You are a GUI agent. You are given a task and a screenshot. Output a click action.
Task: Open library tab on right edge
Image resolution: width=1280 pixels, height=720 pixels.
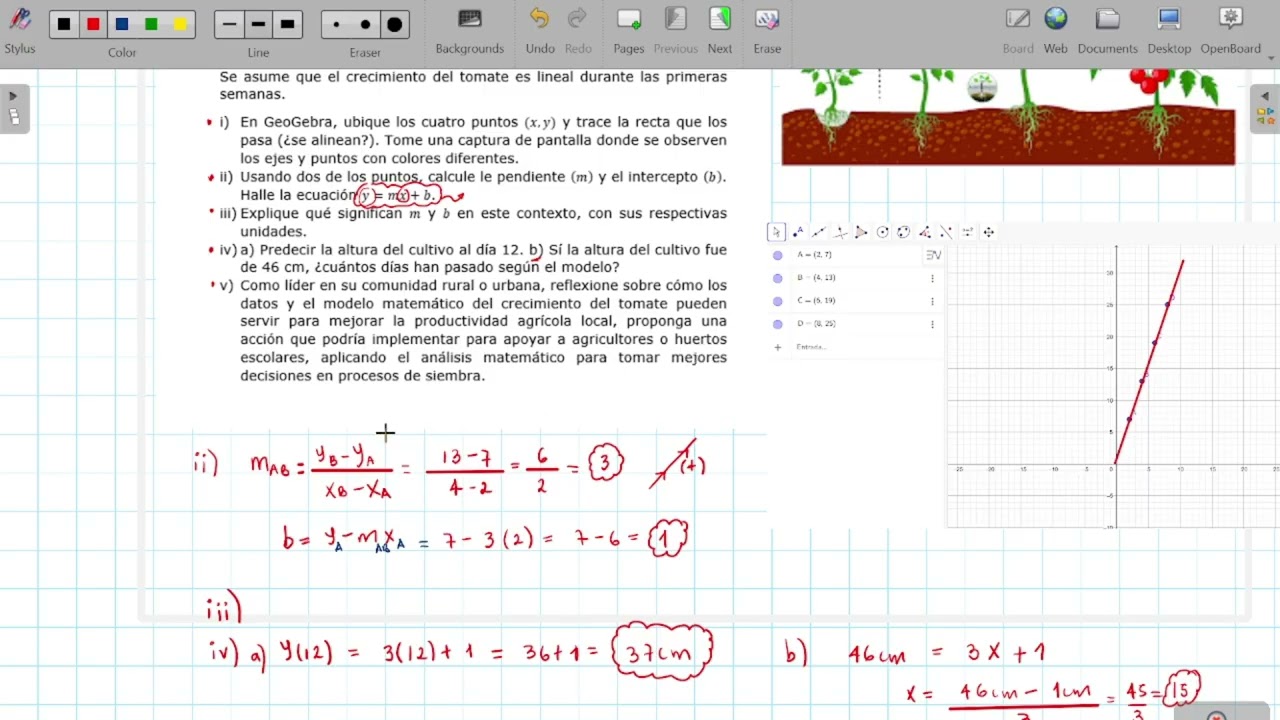pyautogui.click(x=1265, y=117)
